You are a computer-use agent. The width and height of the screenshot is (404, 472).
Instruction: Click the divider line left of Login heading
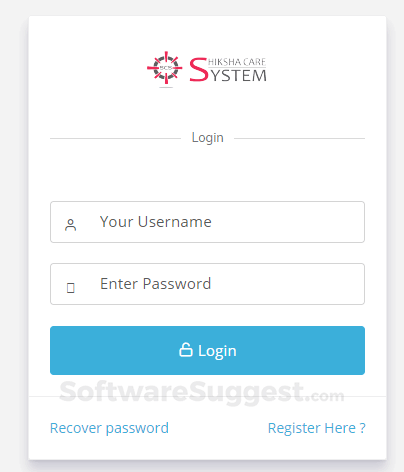[115, 138]
